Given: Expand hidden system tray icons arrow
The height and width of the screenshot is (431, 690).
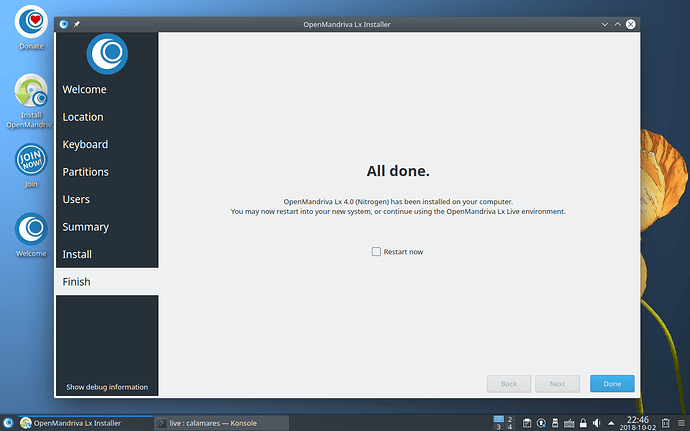Looking at the screenshot, I should 611,423.
